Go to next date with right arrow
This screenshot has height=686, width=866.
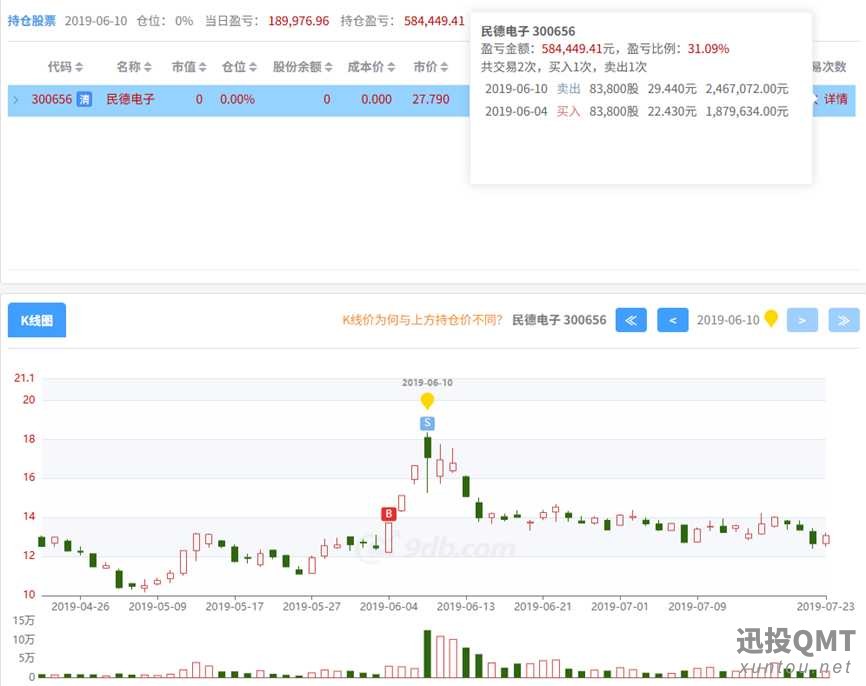click(802, 320)
